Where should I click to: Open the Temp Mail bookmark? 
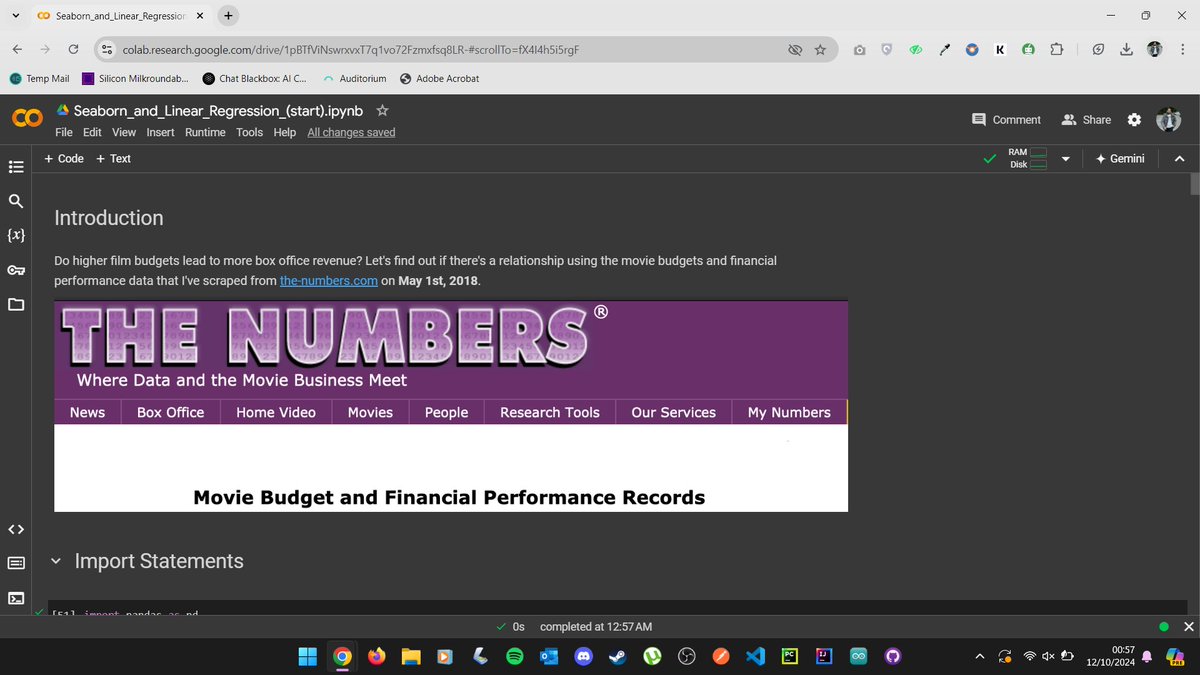(x=40, y=78)
